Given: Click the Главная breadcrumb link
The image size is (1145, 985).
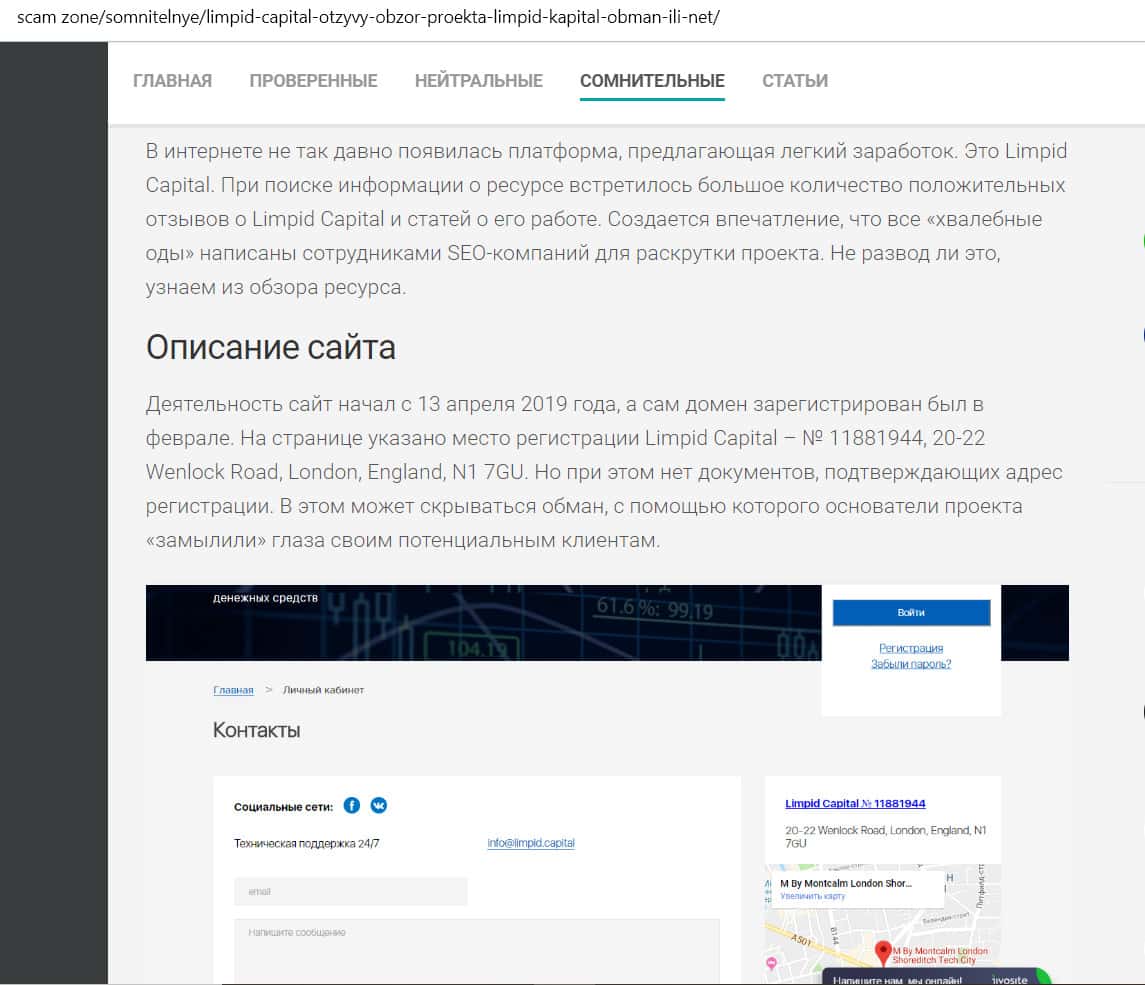Looking at the screenshot, I should coord(233,690).
